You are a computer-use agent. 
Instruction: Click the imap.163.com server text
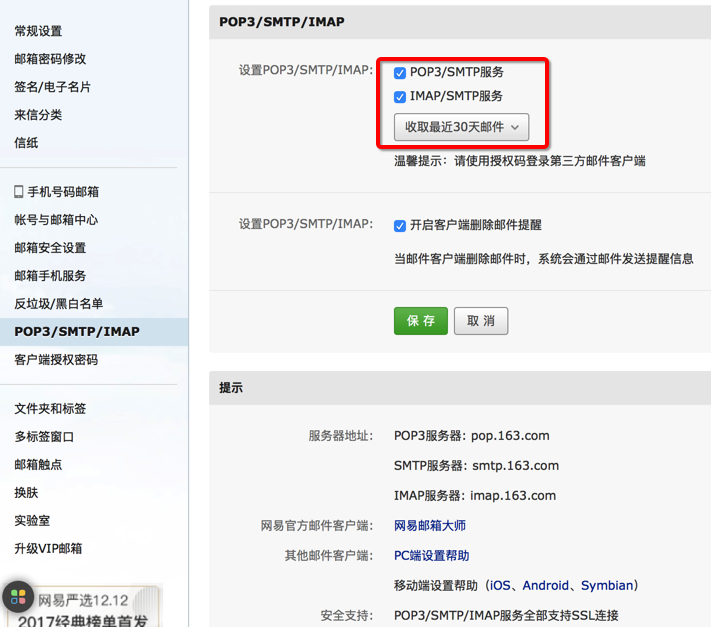click(513, 496)
